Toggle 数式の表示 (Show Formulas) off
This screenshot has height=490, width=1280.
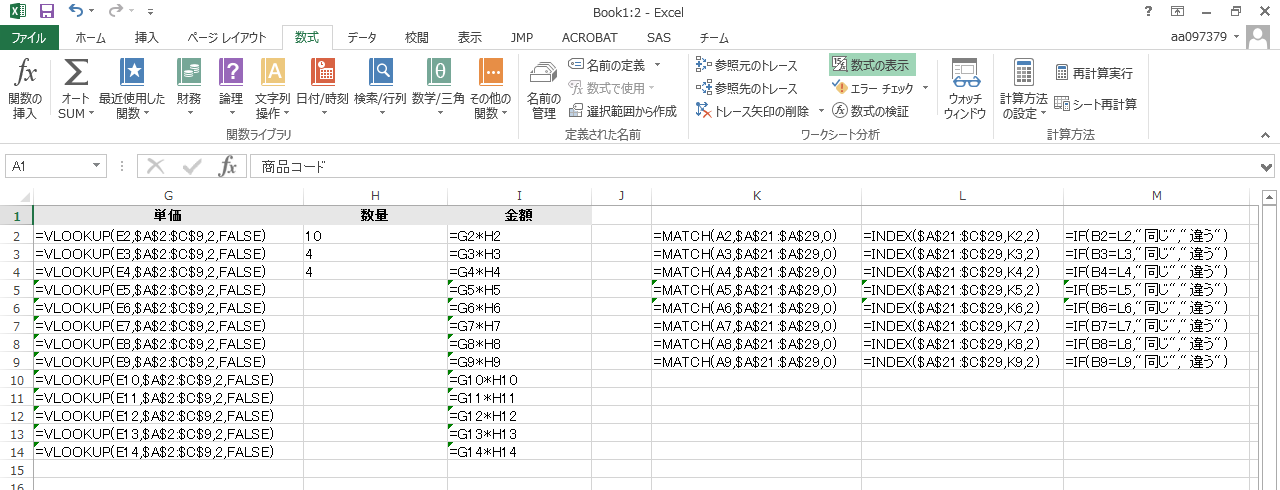point(872,65)
